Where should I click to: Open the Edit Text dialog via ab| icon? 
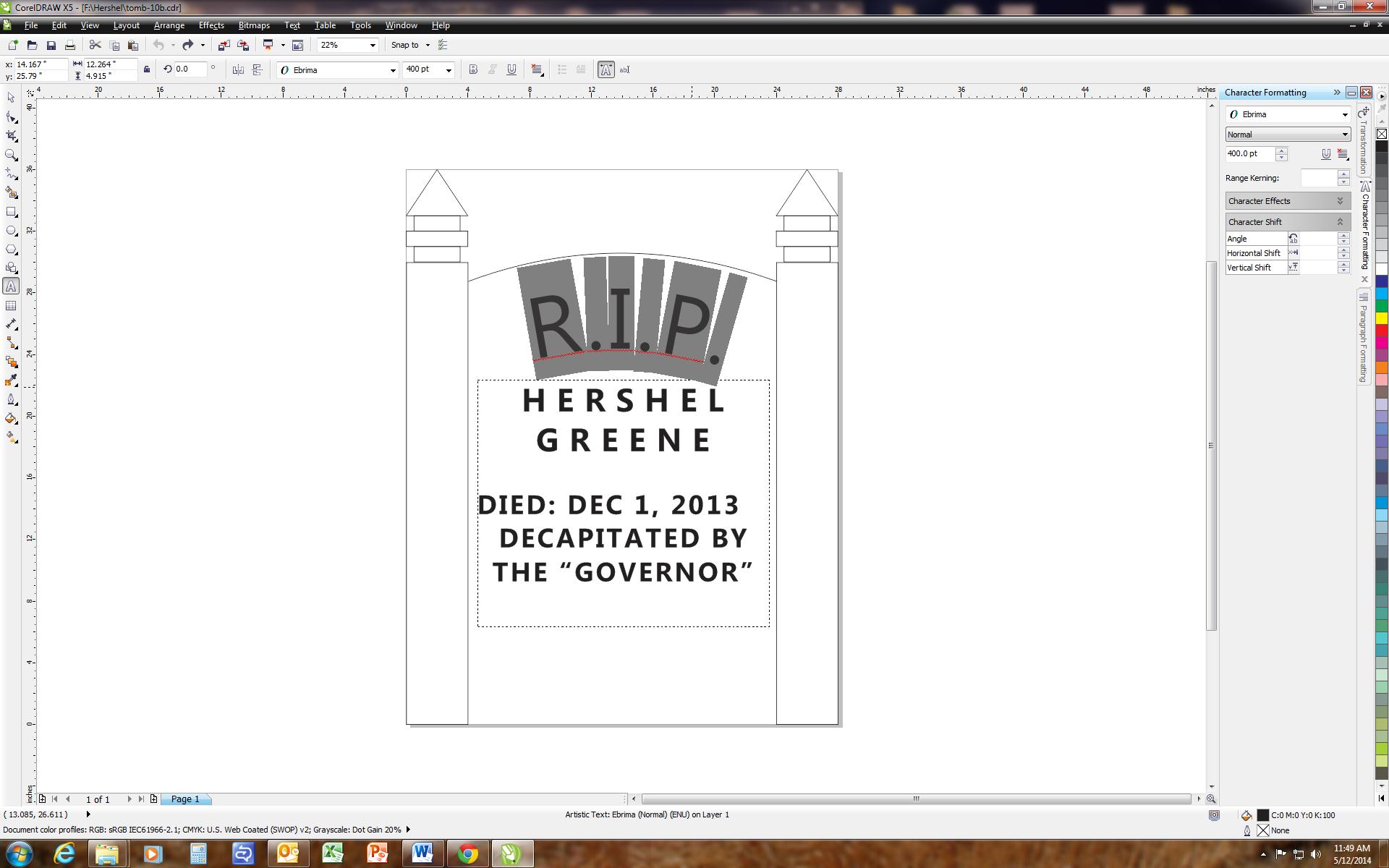(625, 69)
